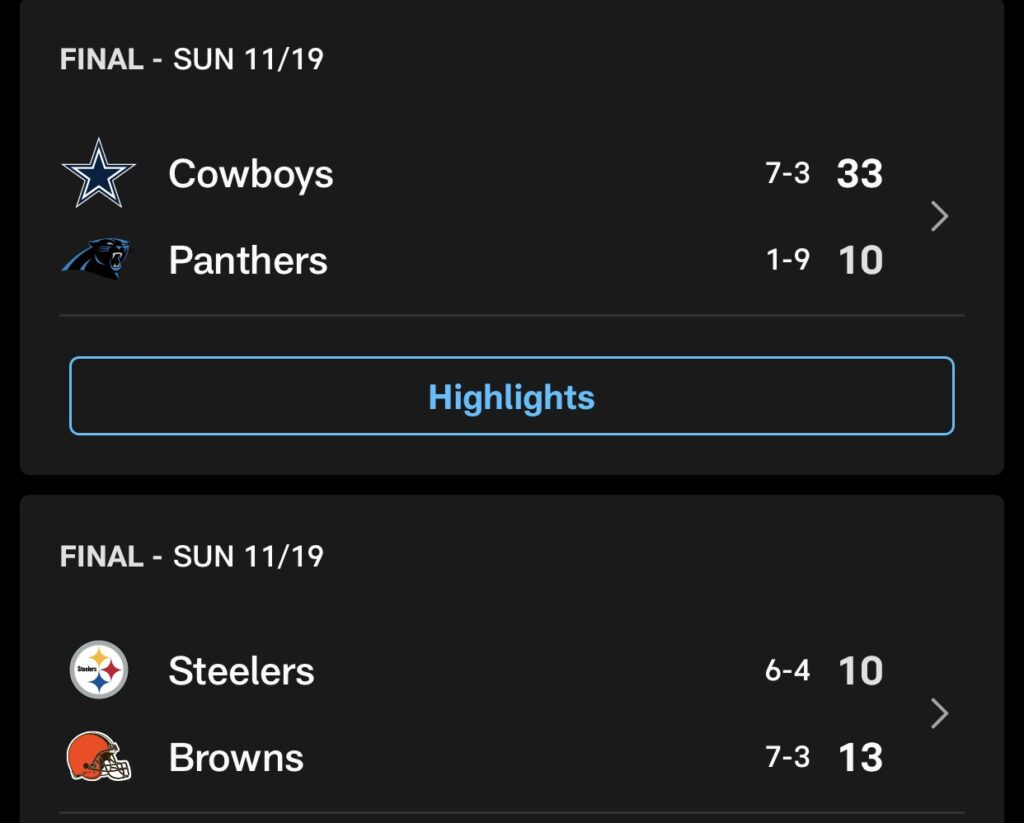
Task: Select the Panthers team name
Action: pos(248,260)
